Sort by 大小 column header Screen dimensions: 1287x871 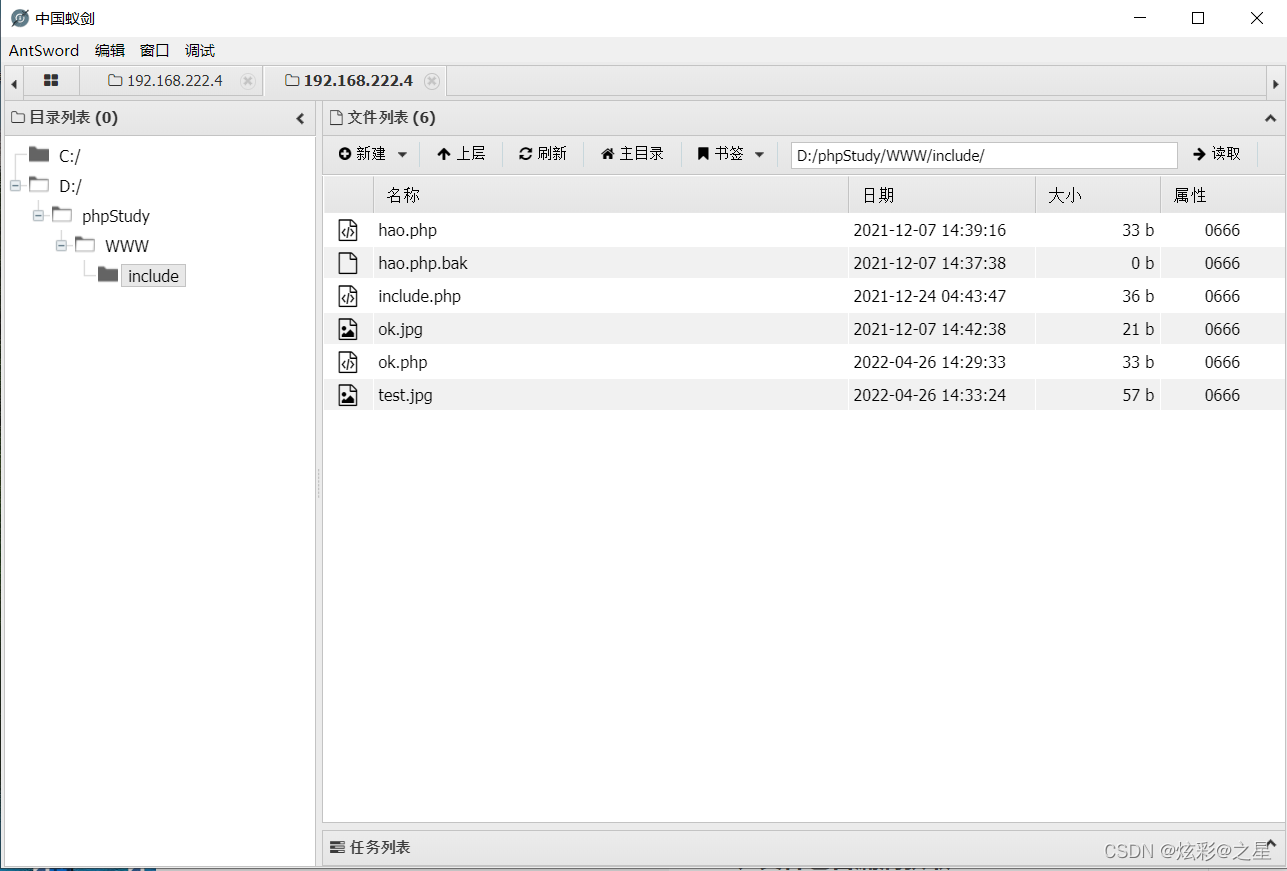[x=1098, y=195]
